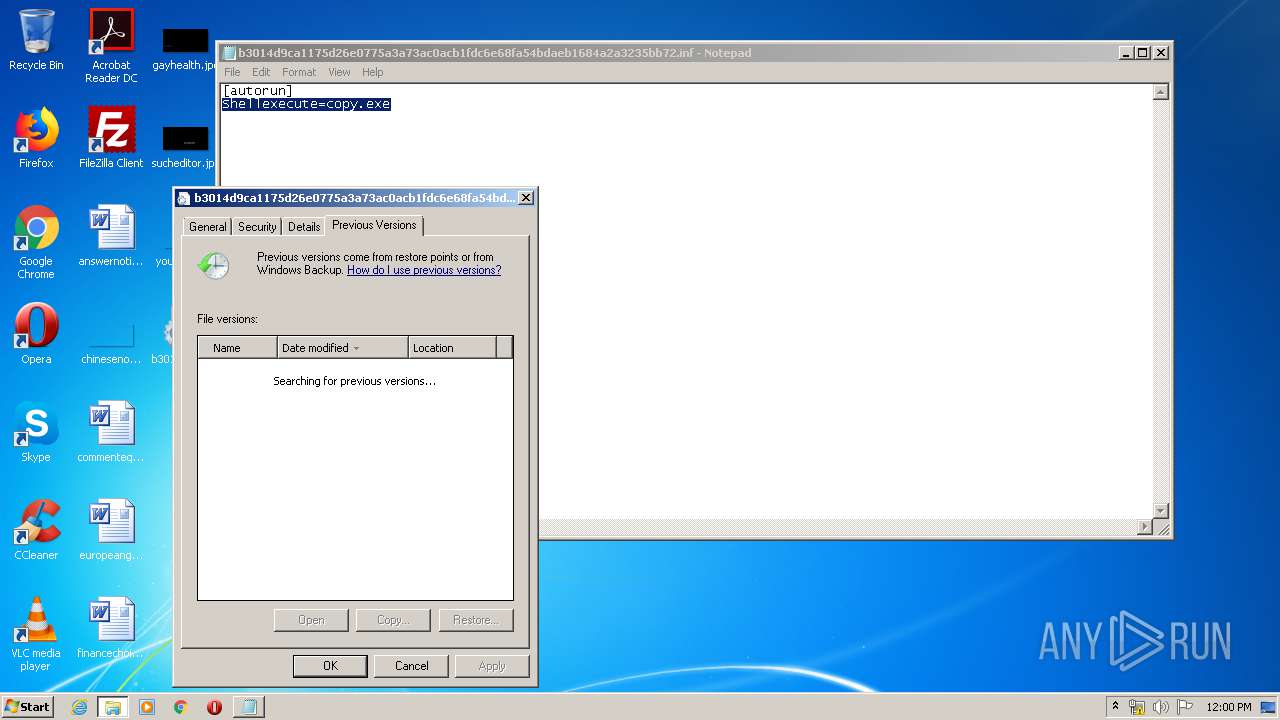This screenshot has width=1280, height=720.
Task: Open the volume tray icon
Action: point(1160,707)
